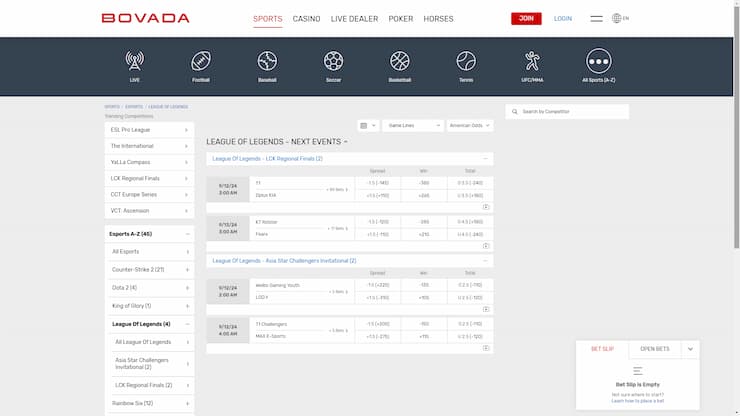The height and width of the screenshot is (416, 740).
Task: Switch to the Open Bets tab
Action: [655, 349]
